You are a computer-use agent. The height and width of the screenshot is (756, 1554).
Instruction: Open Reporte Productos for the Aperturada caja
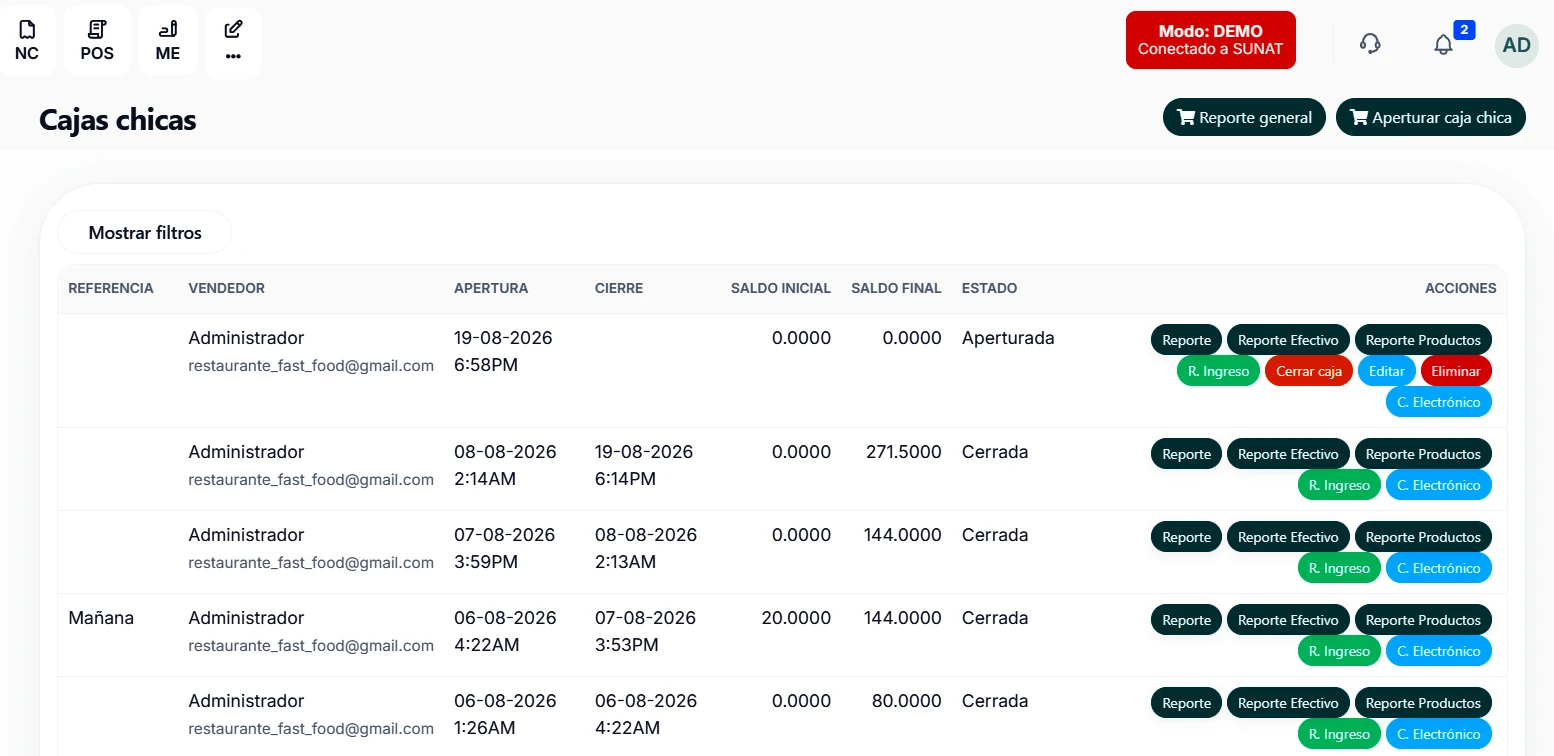pyautogui.click(x=1423, y=340)
